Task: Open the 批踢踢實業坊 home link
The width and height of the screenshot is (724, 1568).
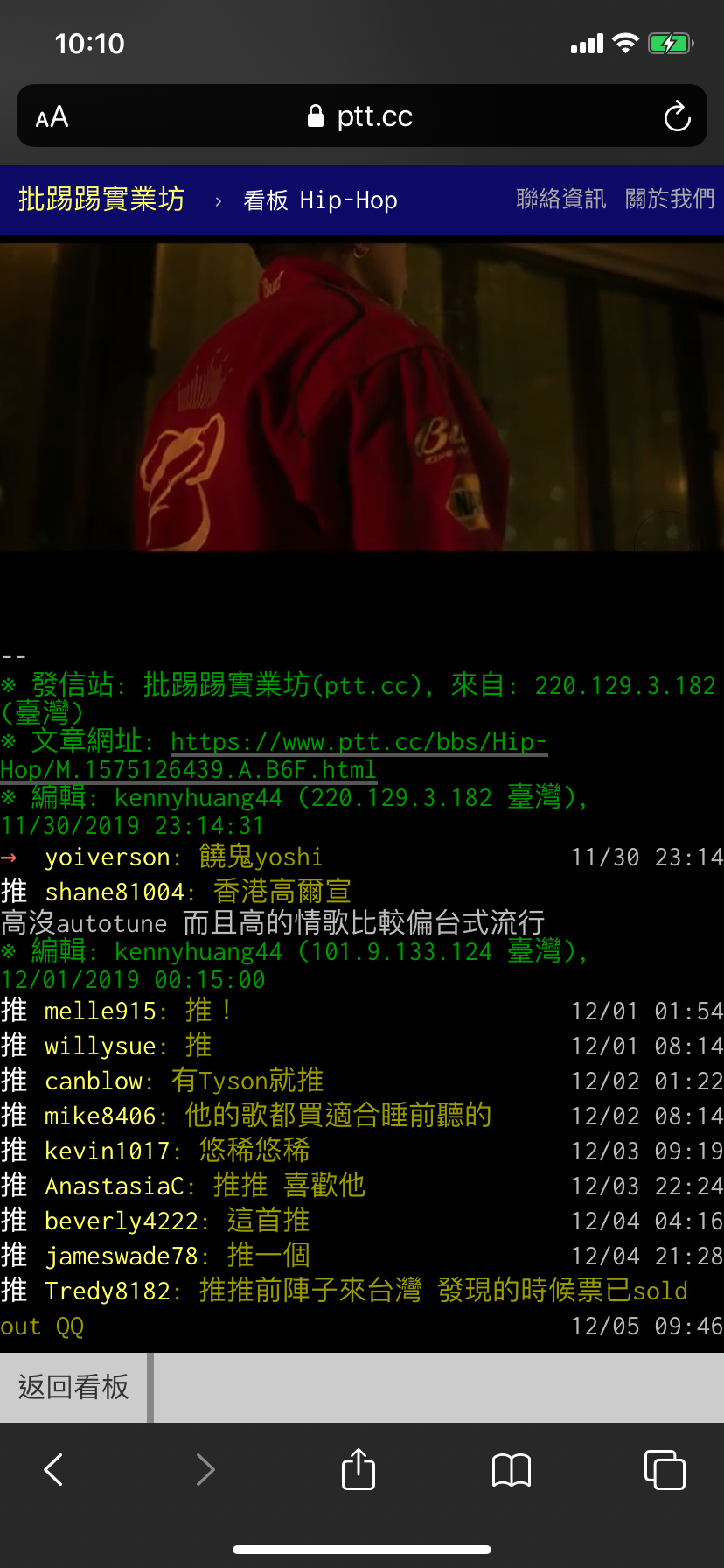Action: [x=101, y=199]
